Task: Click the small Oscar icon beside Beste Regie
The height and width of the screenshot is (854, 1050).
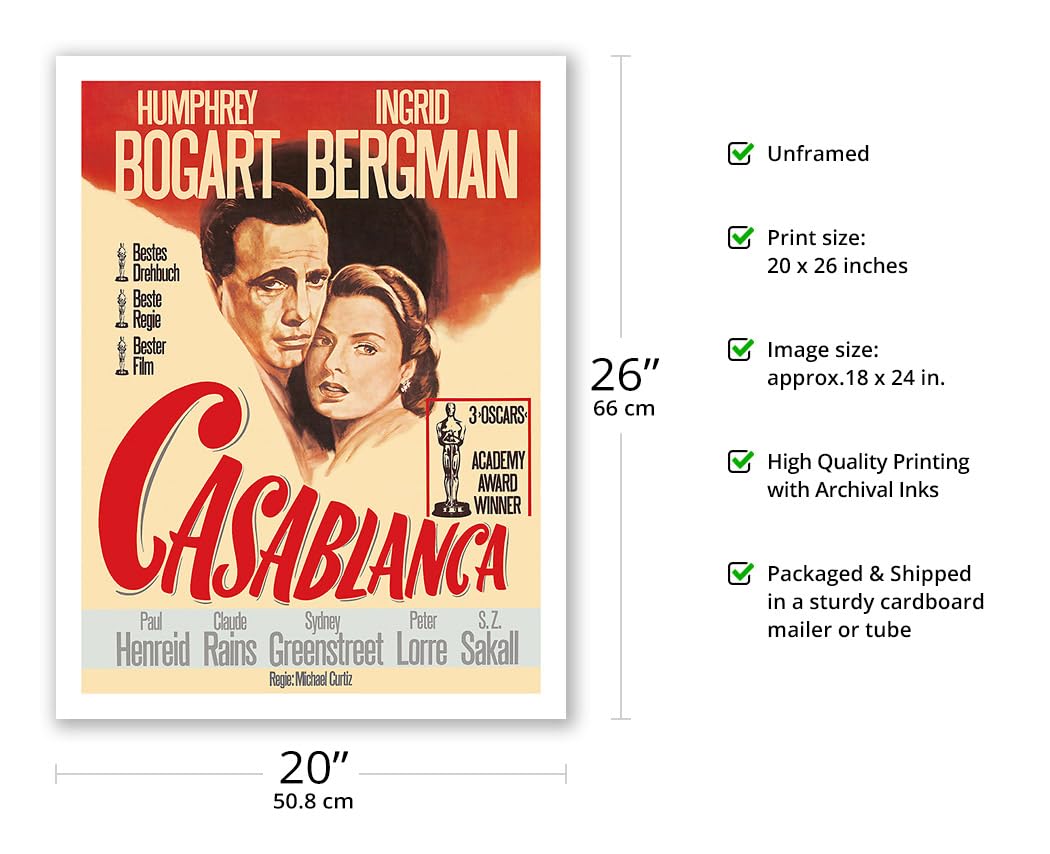Action: tap(122, 309)
